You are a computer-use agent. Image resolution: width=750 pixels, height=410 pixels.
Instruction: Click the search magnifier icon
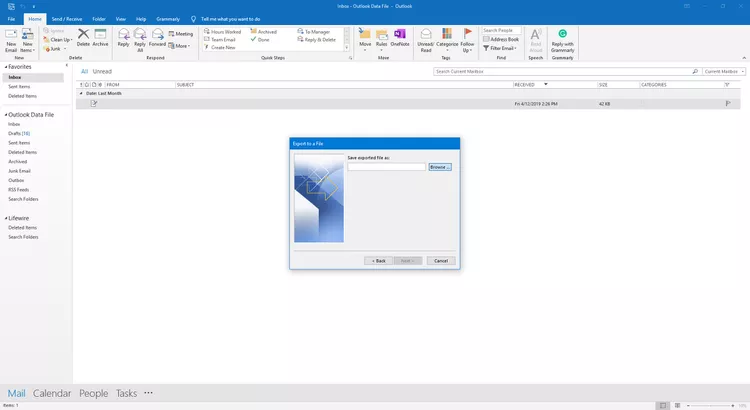tap(695, 71)
